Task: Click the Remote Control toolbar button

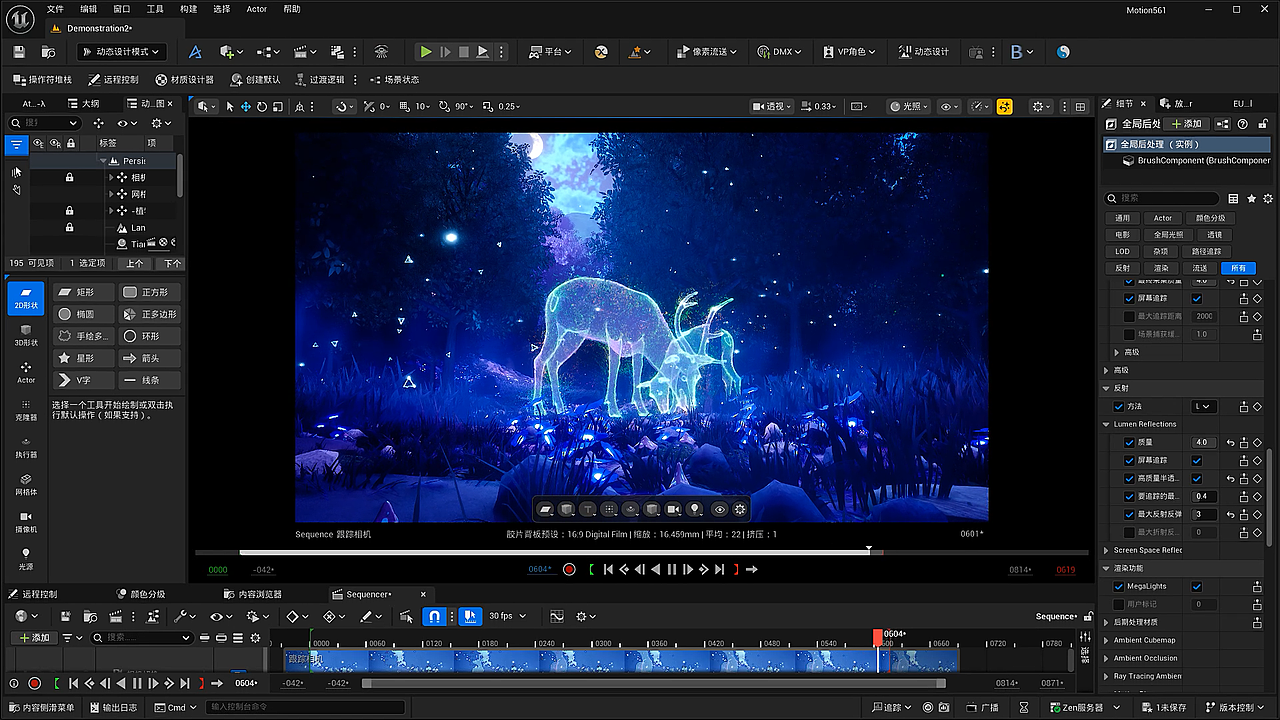Action: click(x=113, y=80)
